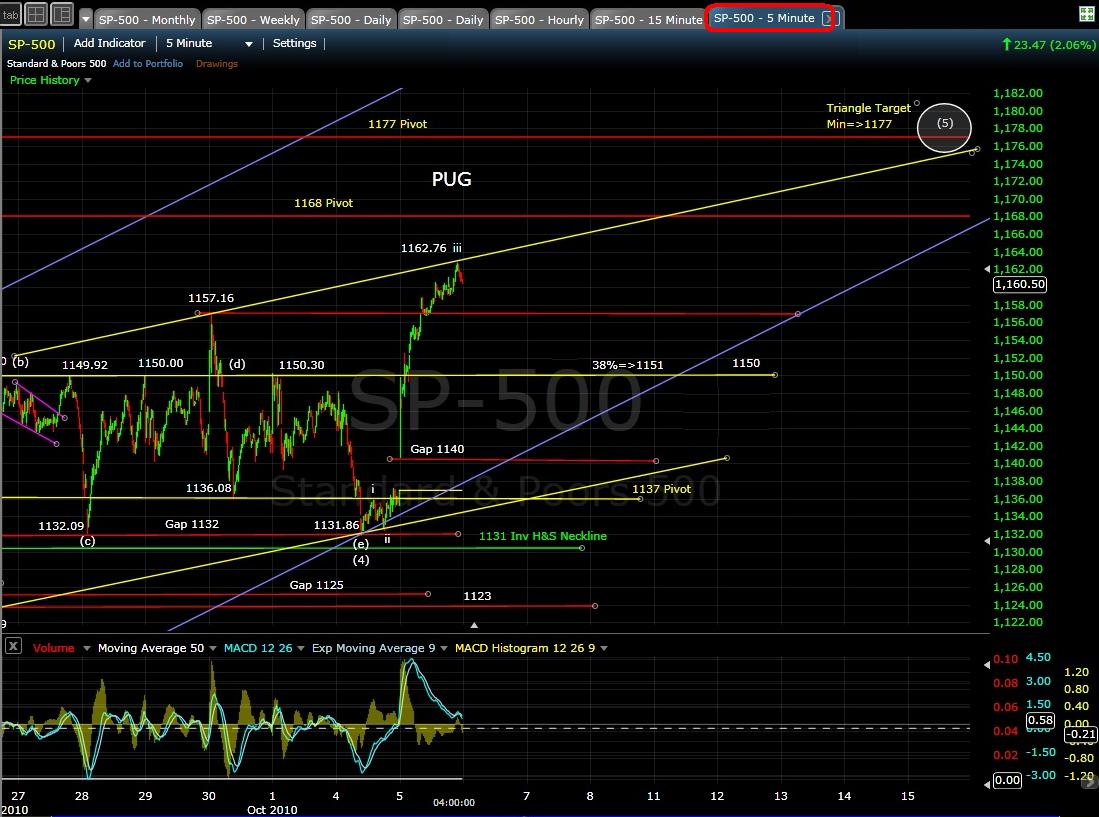Click the '1162.76 iii' annotation

[x=431, y=248]
